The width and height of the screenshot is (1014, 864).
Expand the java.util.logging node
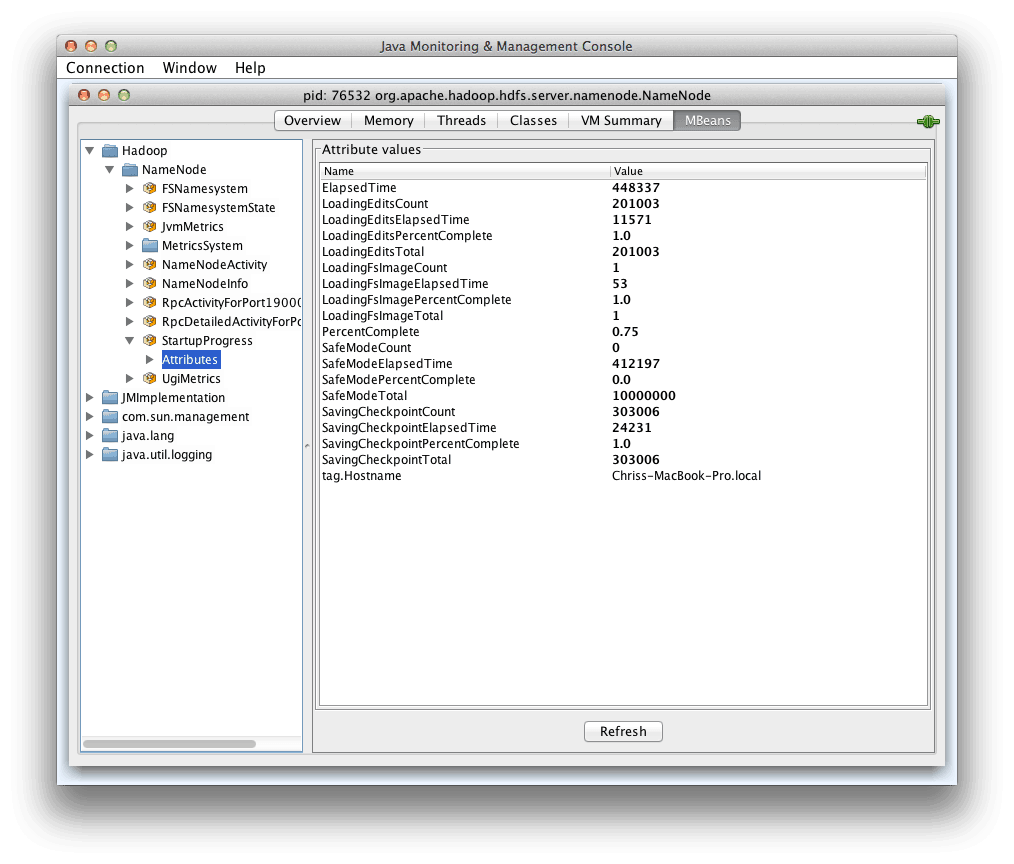pyautogui.click(x=90, y=455)
